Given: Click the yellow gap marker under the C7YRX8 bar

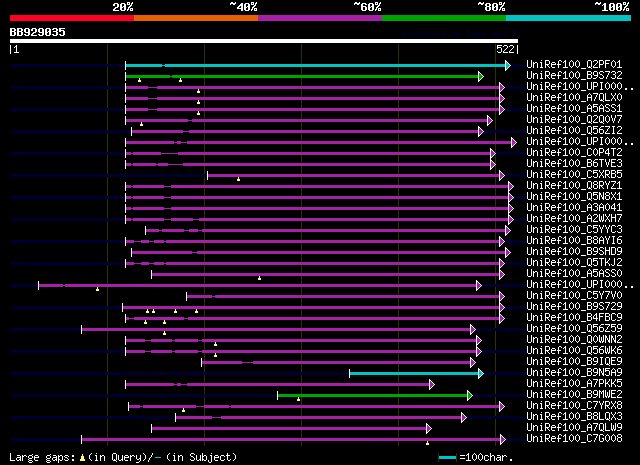Looking at the screenshot, I should coord(183,410).
